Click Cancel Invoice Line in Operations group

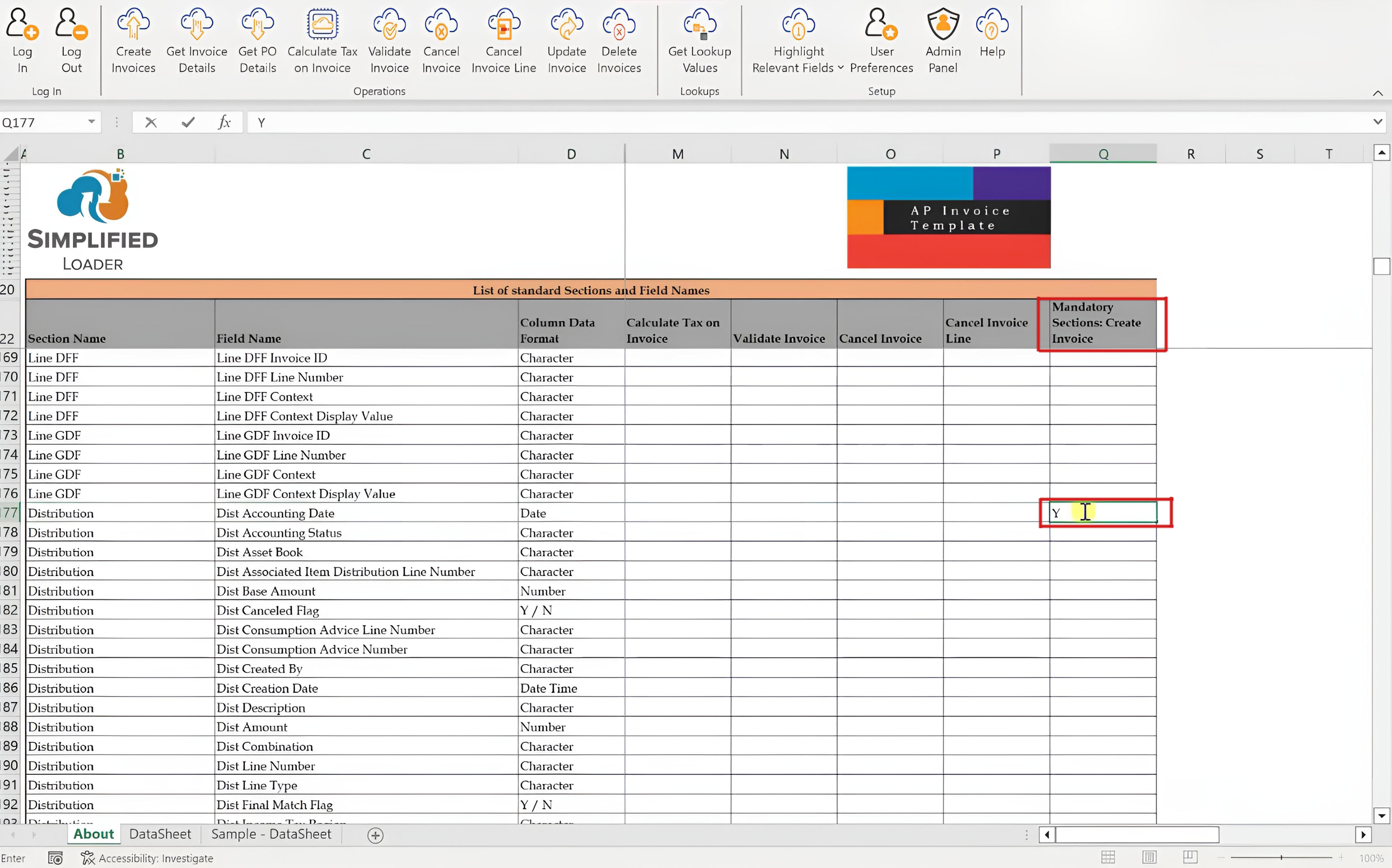503,40
